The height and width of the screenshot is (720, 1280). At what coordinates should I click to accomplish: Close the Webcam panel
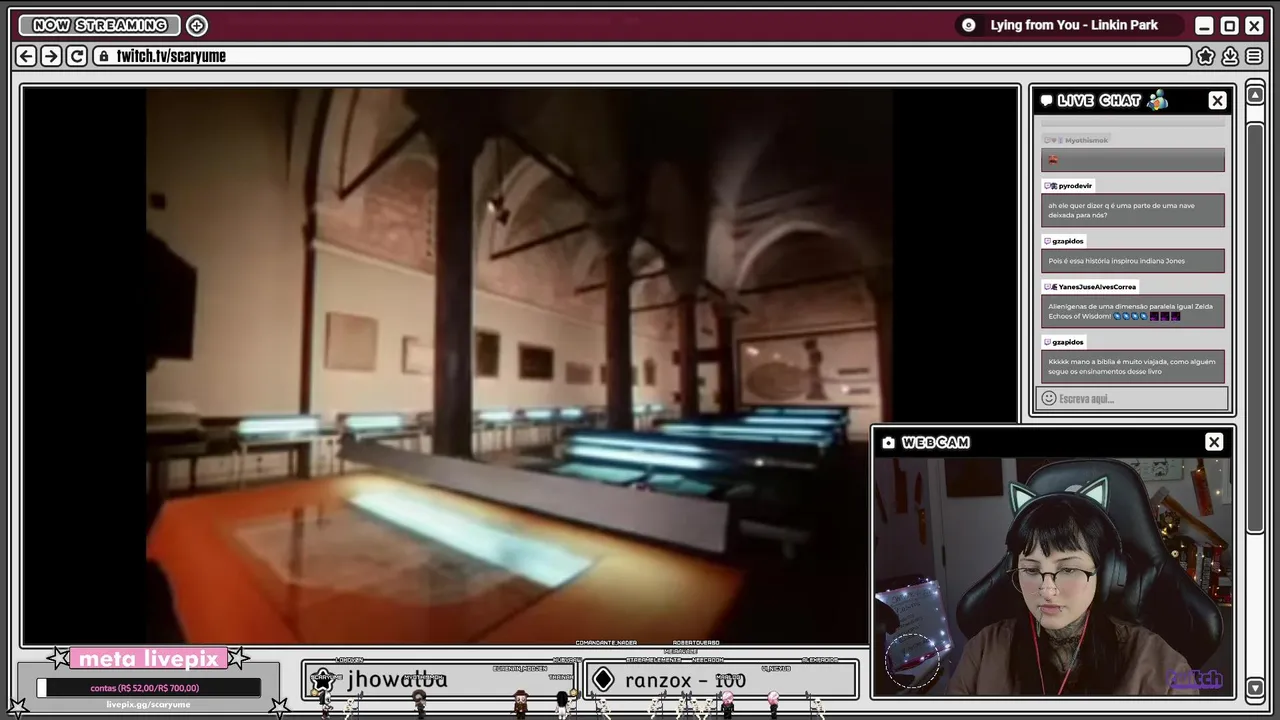[1214, 442]
